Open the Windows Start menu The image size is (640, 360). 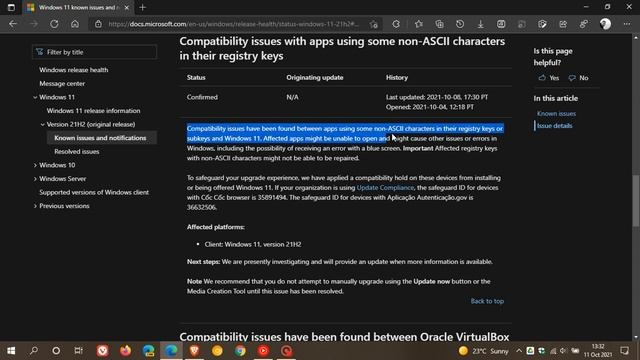[11, 351]
